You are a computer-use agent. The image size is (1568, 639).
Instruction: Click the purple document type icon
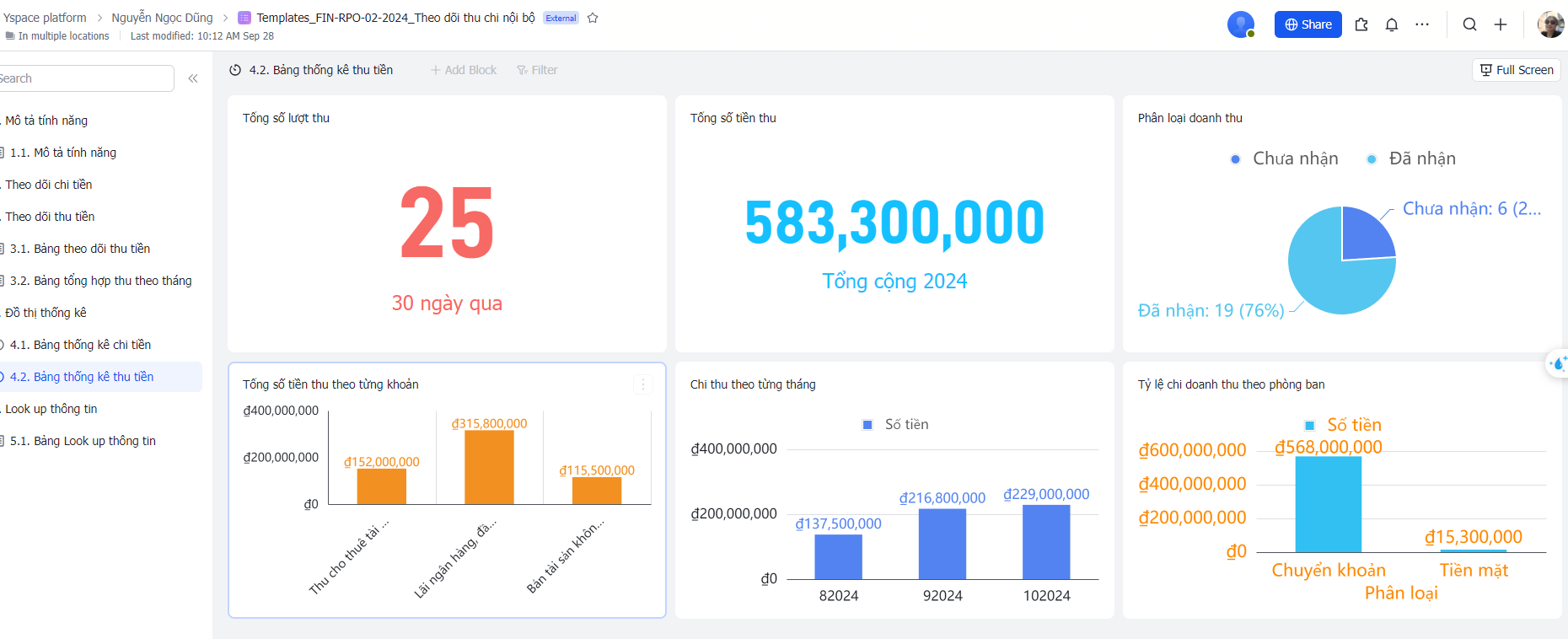[244, 18]
